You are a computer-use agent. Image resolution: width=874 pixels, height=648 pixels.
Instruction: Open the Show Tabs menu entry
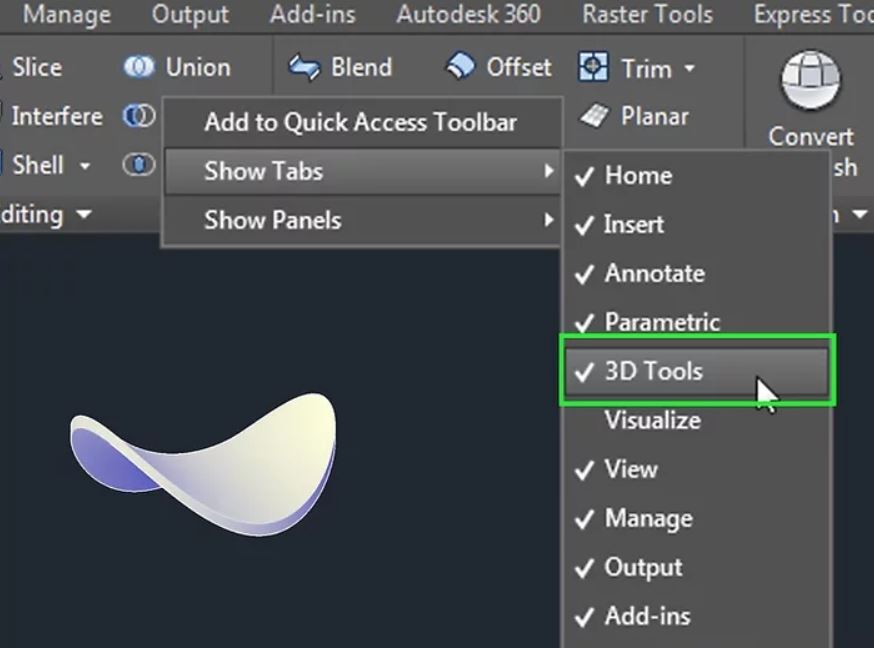(362, 171)
